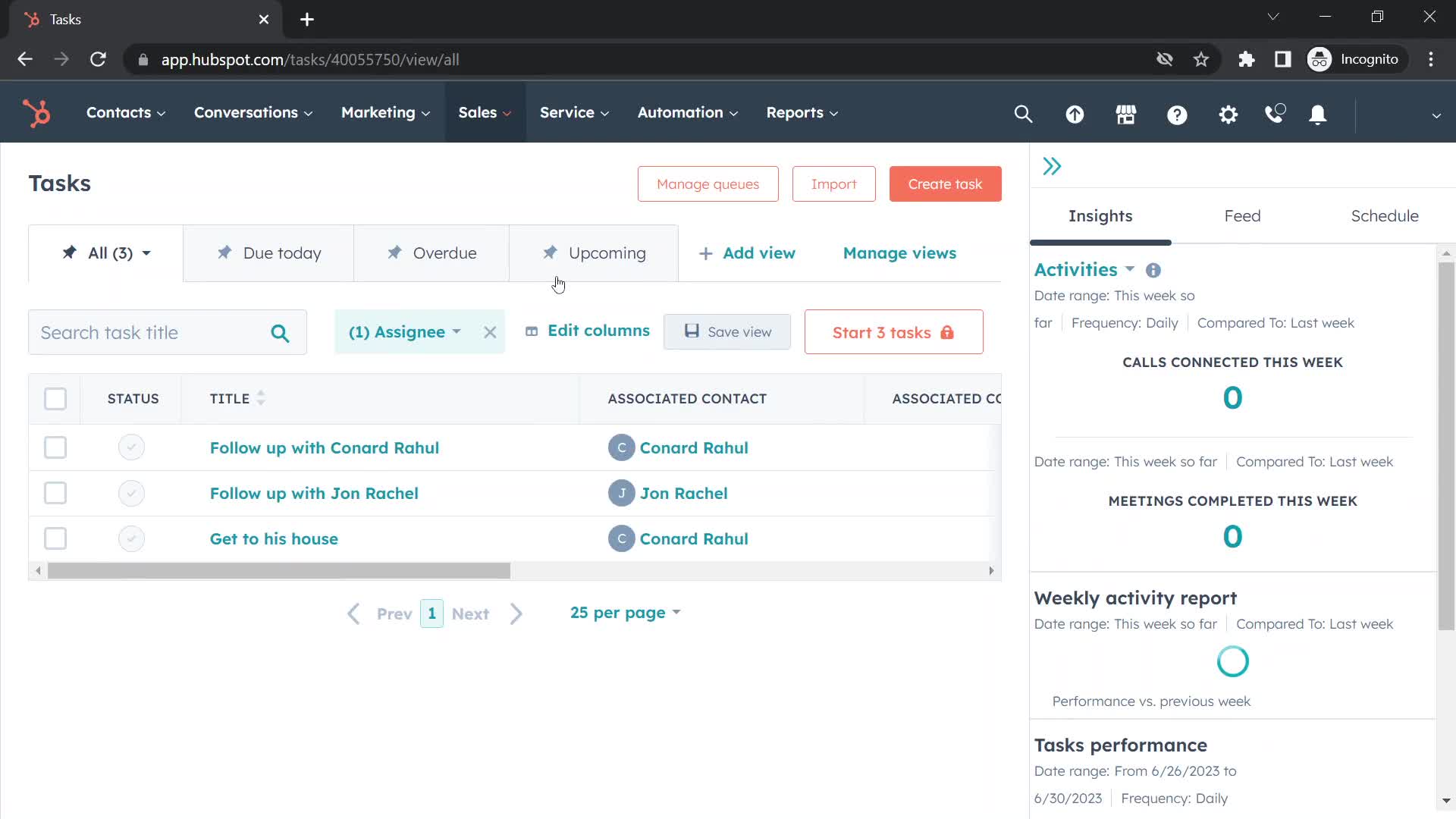Toggle the checkbox for Follow up with Jon Rachel
1456x819 pixels.
coord(56,493)
